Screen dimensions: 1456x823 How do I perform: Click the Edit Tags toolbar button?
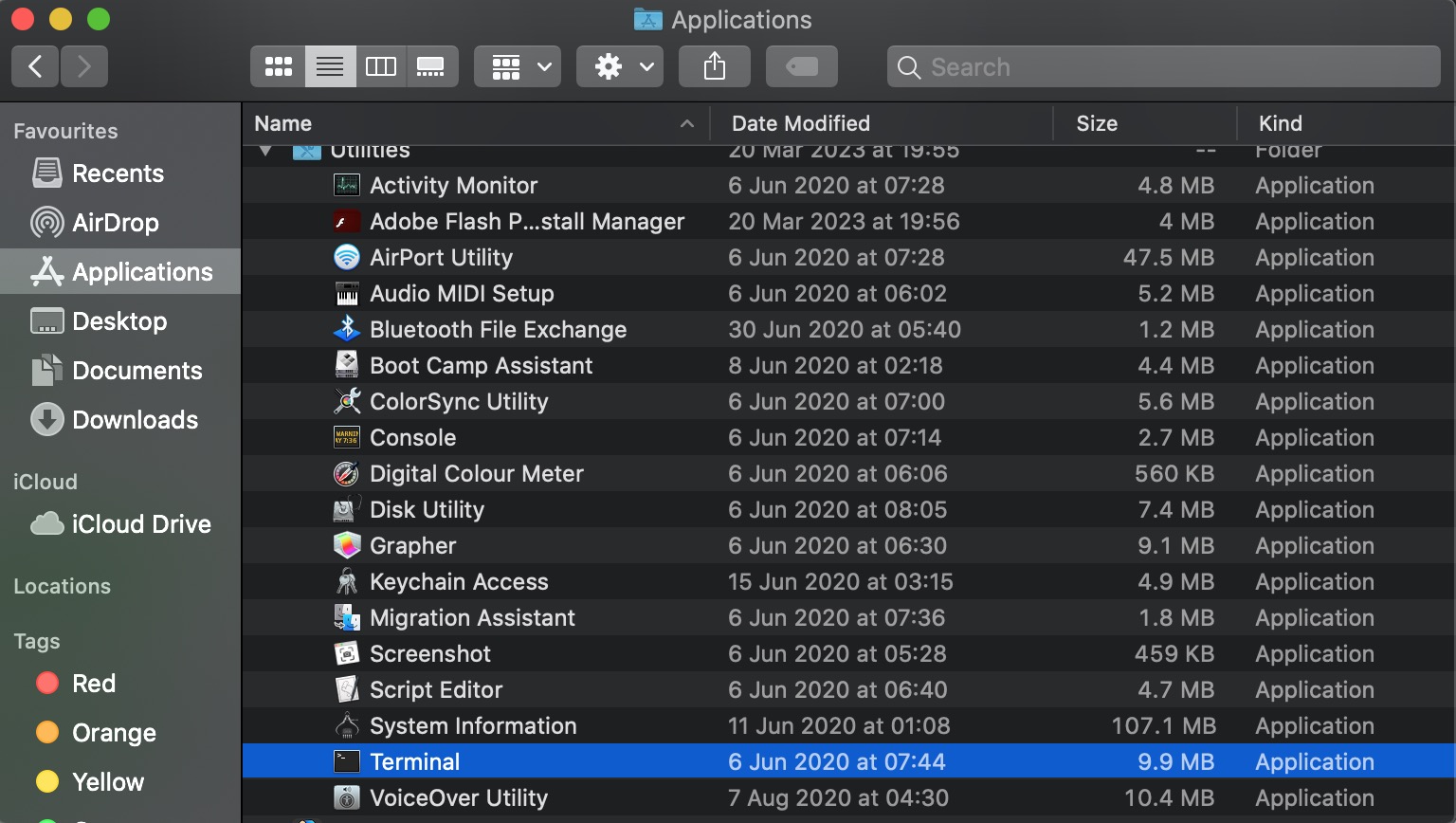pyautogui.click(x=802, y=66)
